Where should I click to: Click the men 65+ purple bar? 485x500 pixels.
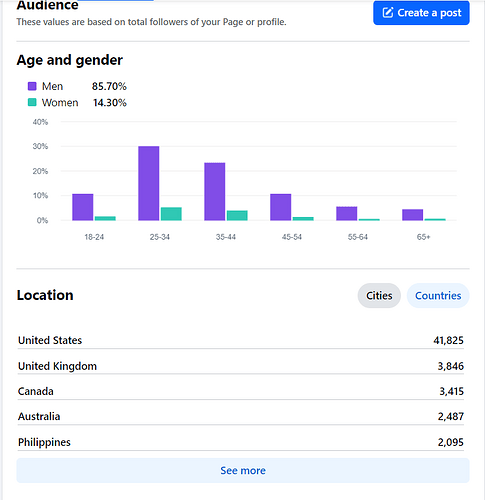point(413,215)
